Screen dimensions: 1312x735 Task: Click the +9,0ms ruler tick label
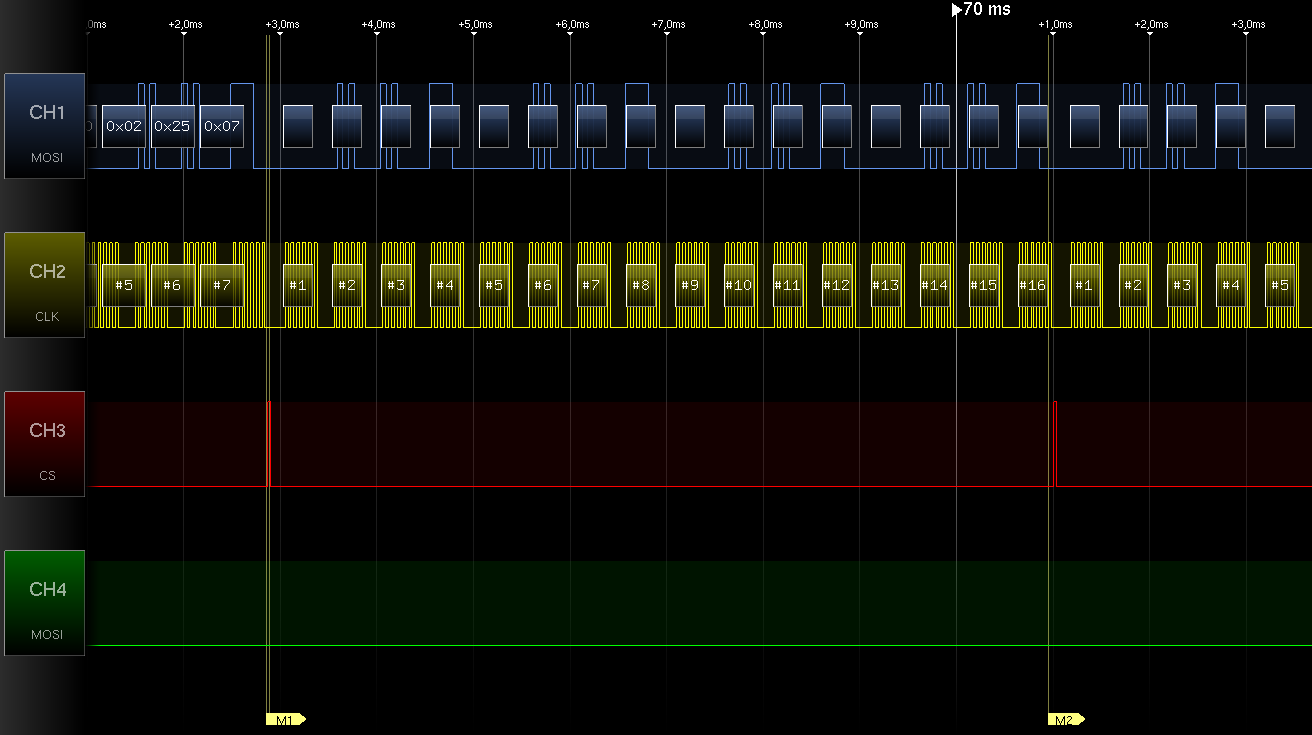(861, 24)
